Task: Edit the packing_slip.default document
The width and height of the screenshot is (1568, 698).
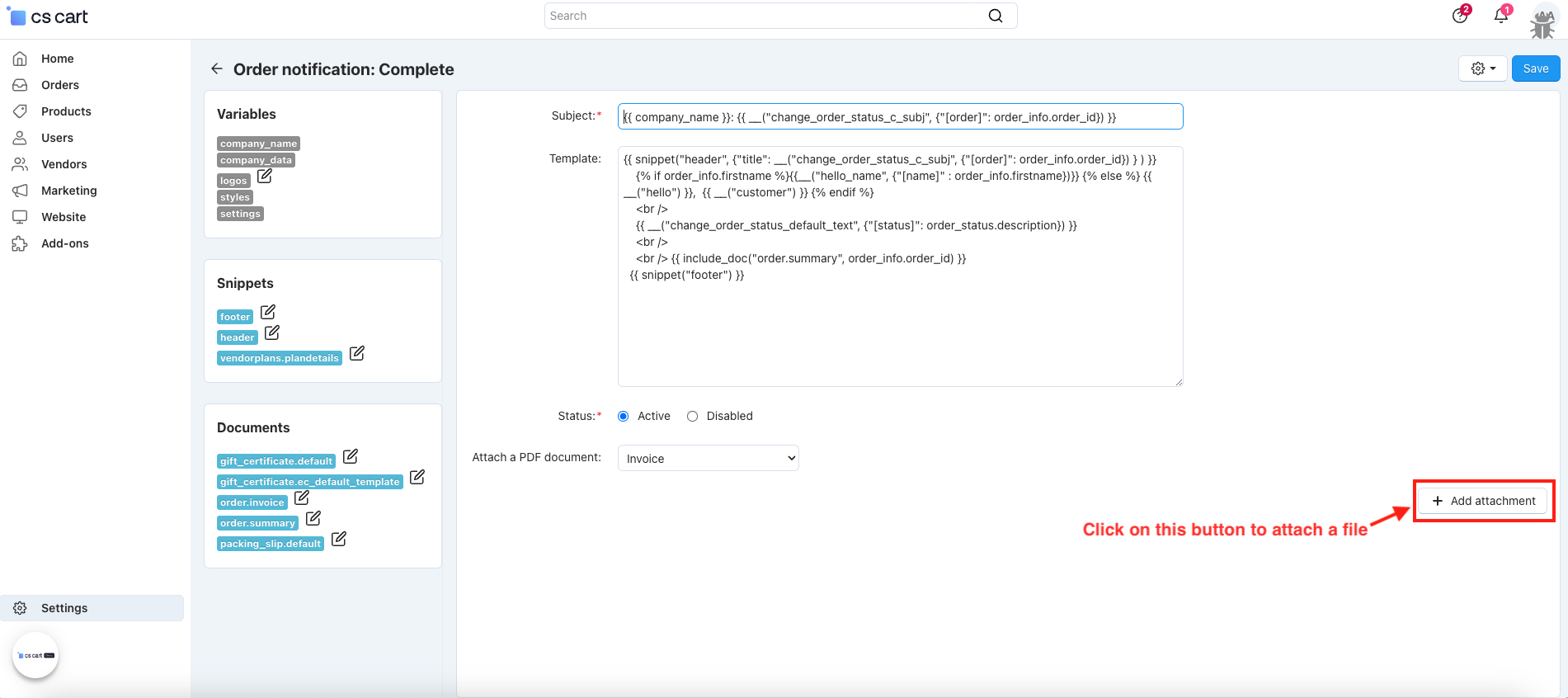Action: (339, 539)
